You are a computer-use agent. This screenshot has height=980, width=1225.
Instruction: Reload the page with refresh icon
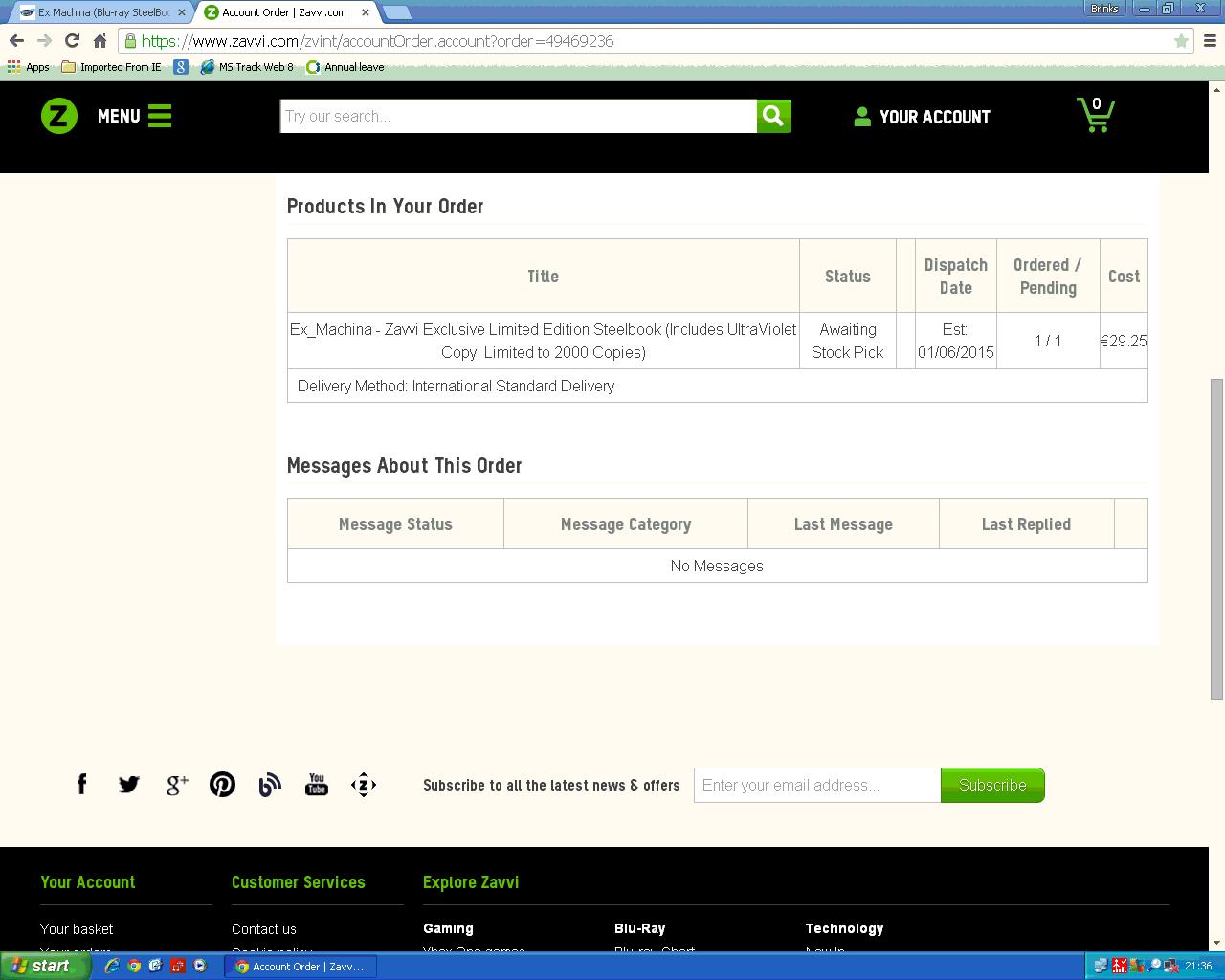point(72,41)
